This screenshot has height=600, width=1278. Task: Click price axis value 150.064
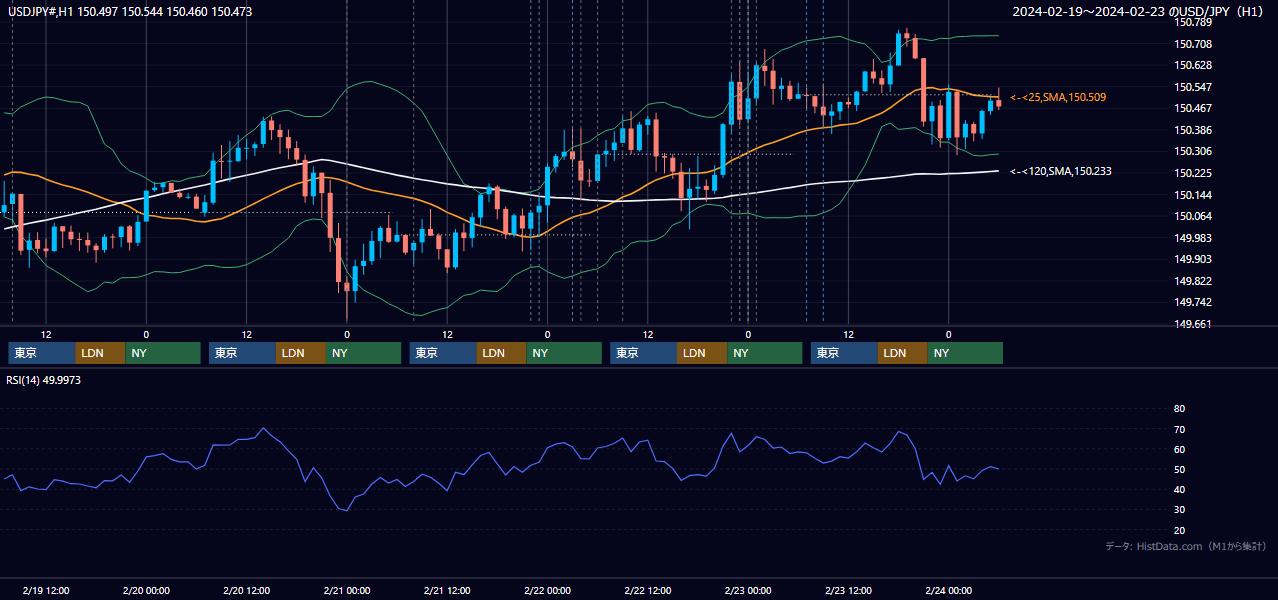[x=1193, y=216]
